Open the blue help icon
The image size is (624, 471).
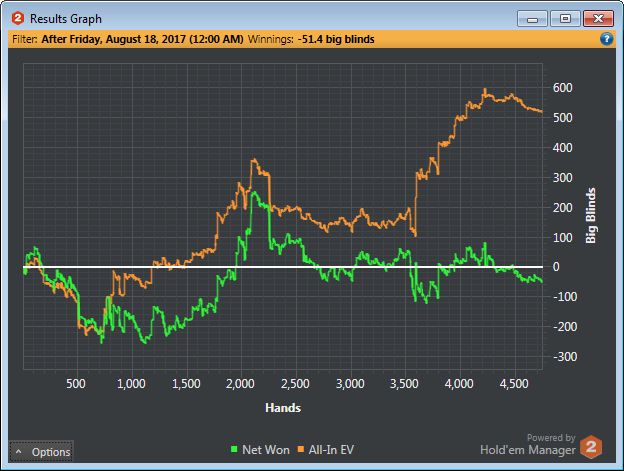[x=606, y=39]
